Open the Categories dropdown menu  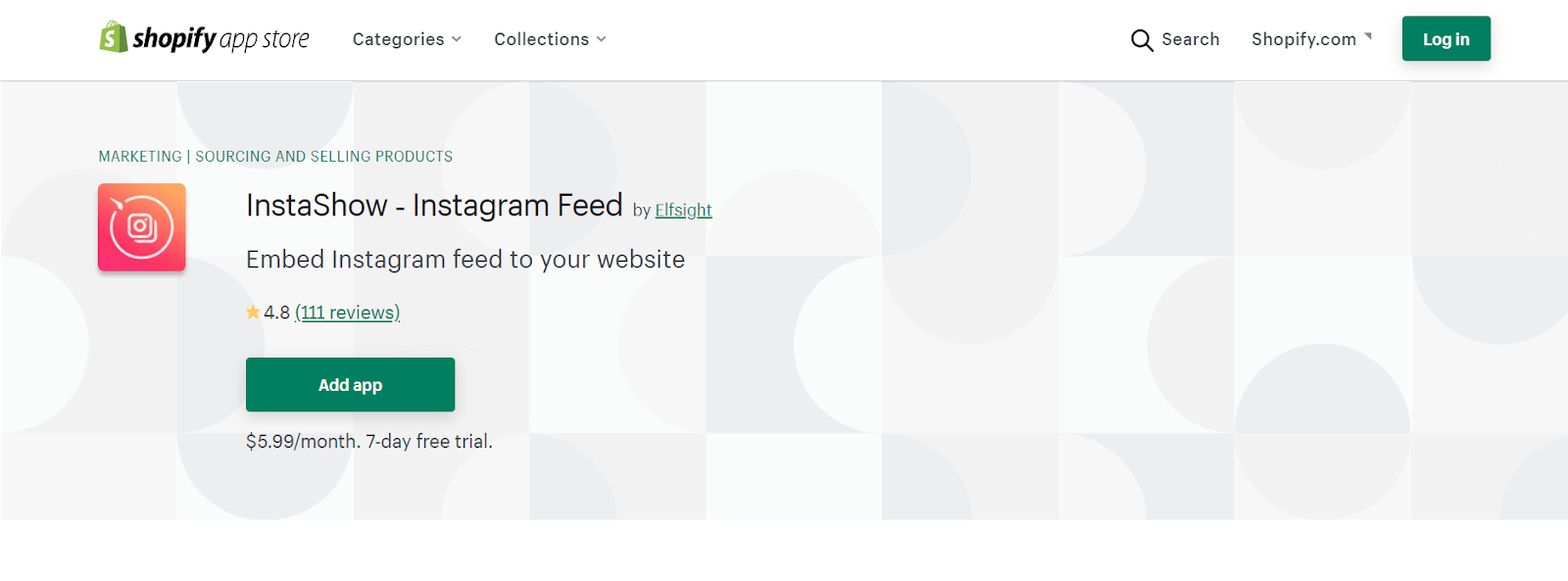407,39
